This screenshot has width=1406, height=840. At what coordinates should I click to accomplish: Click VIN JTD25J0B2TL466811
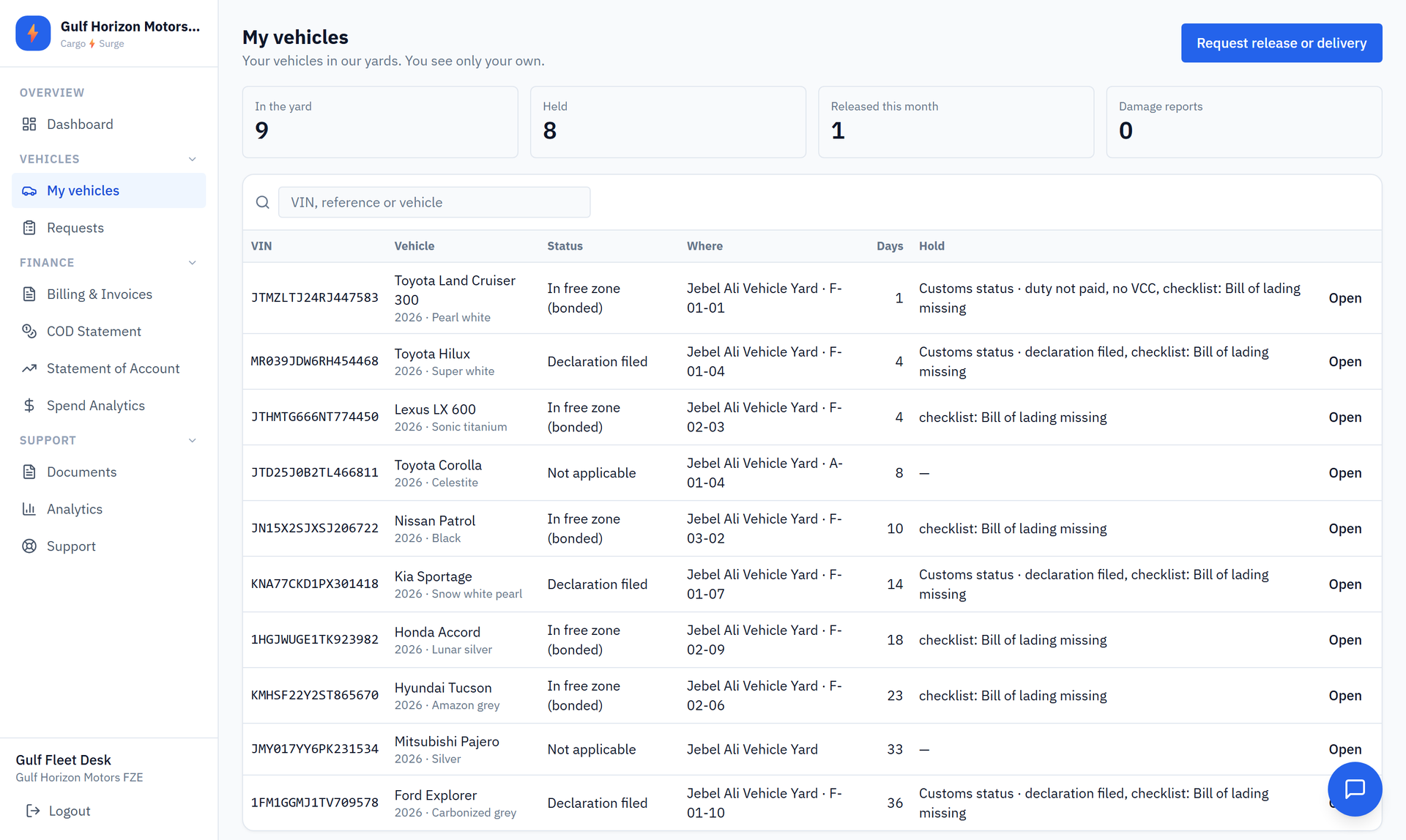[315, 473]
